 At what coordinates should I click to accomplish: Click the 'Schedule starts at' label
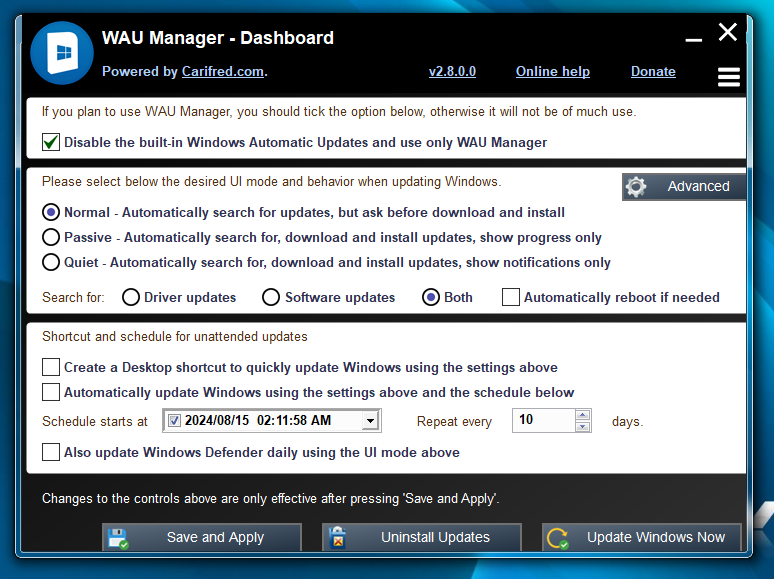point(95,422)
